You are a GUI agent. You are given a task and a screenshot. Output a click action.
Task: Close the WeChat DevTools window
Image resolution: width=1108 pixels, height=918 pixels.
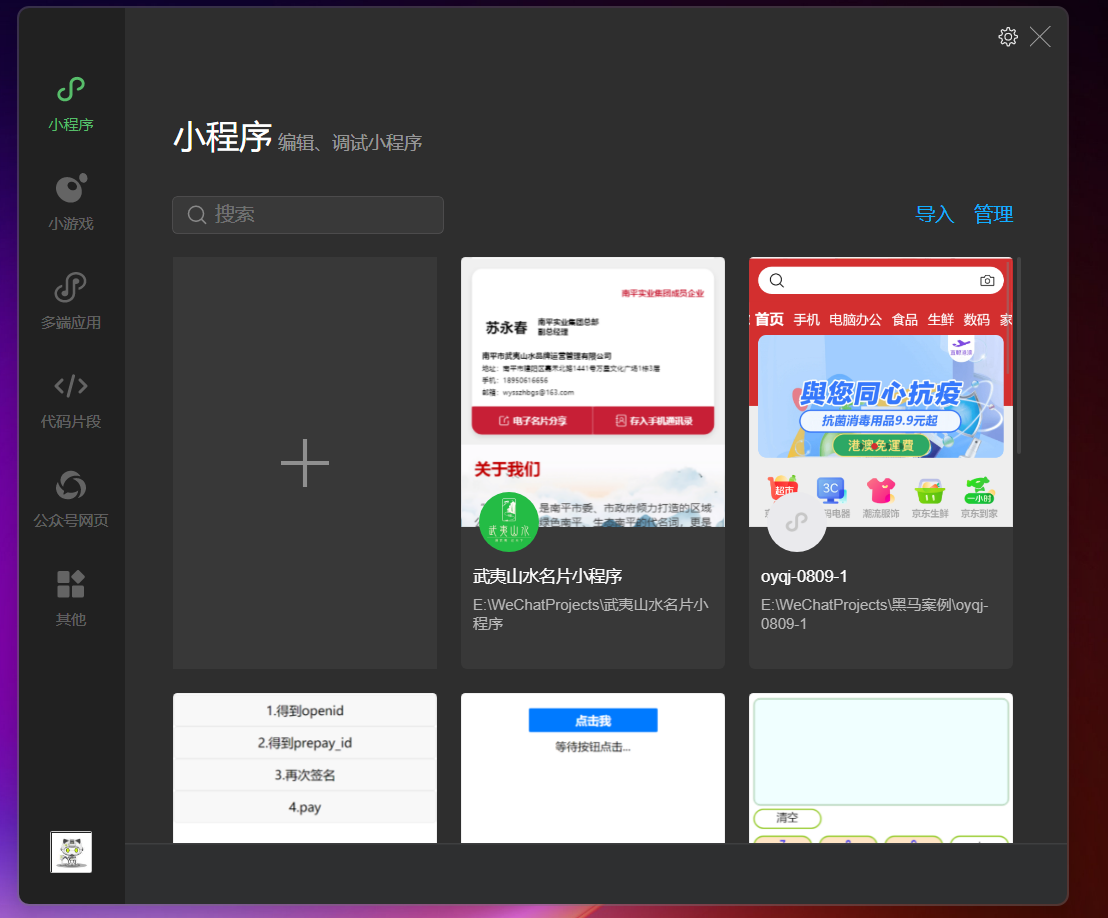click(1040, 36)
